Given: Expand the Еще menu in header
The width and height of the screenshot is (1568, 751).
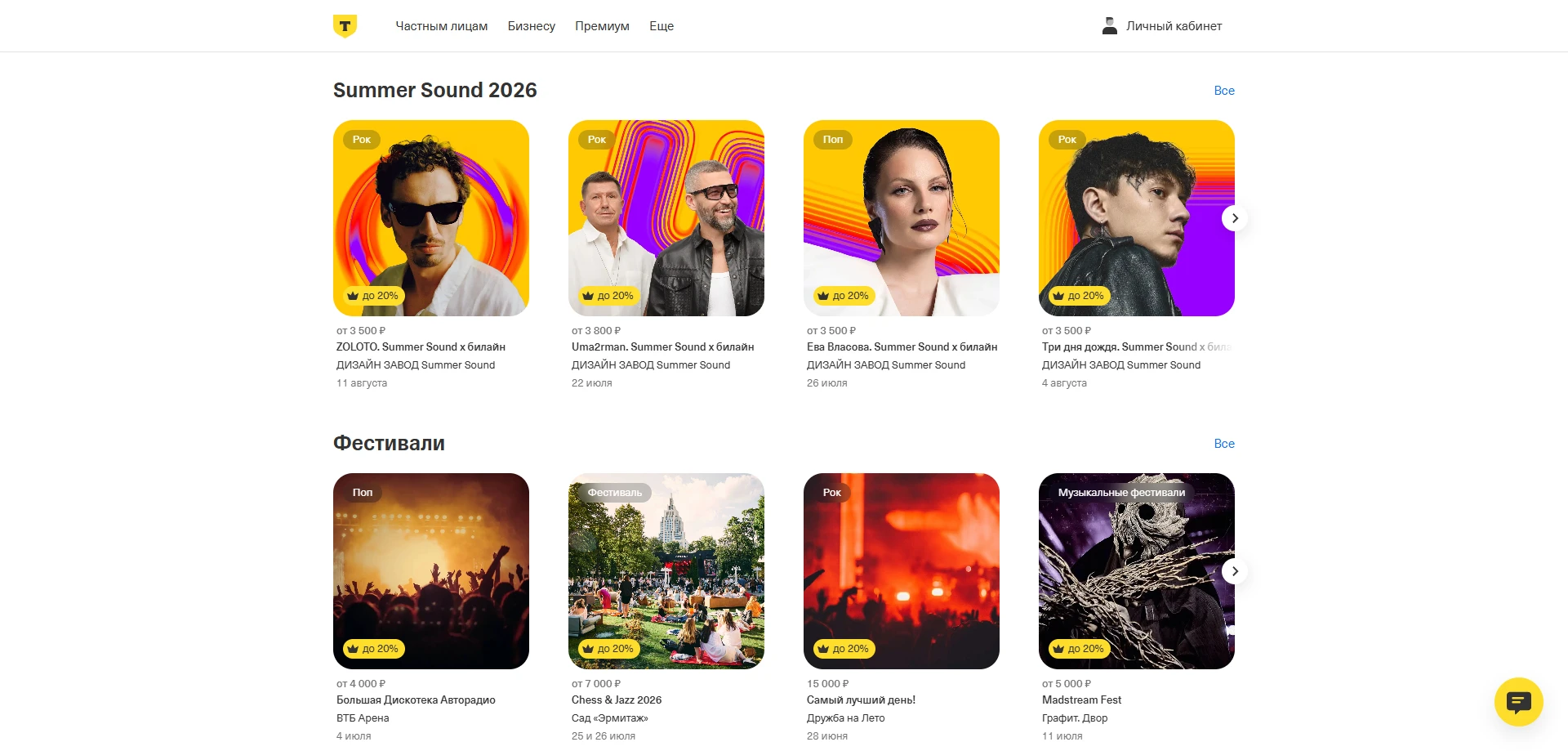Looking at the screenshot, I should (x=661, y=26).
